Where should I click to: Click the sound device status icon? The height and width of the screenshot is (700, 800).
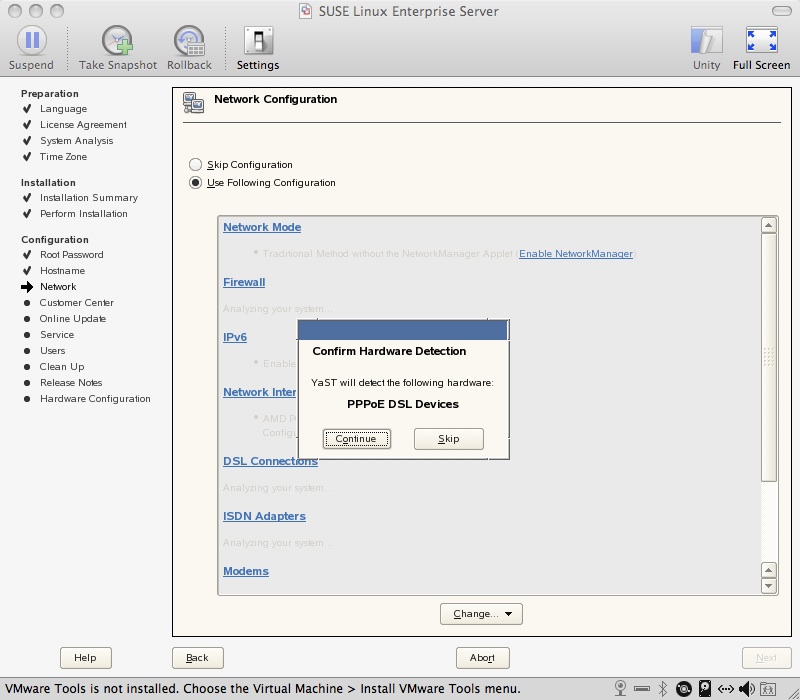tap(747, 689)
